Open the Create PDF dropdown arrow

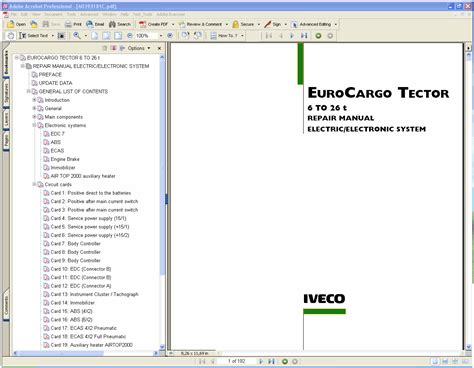point(173,24)
